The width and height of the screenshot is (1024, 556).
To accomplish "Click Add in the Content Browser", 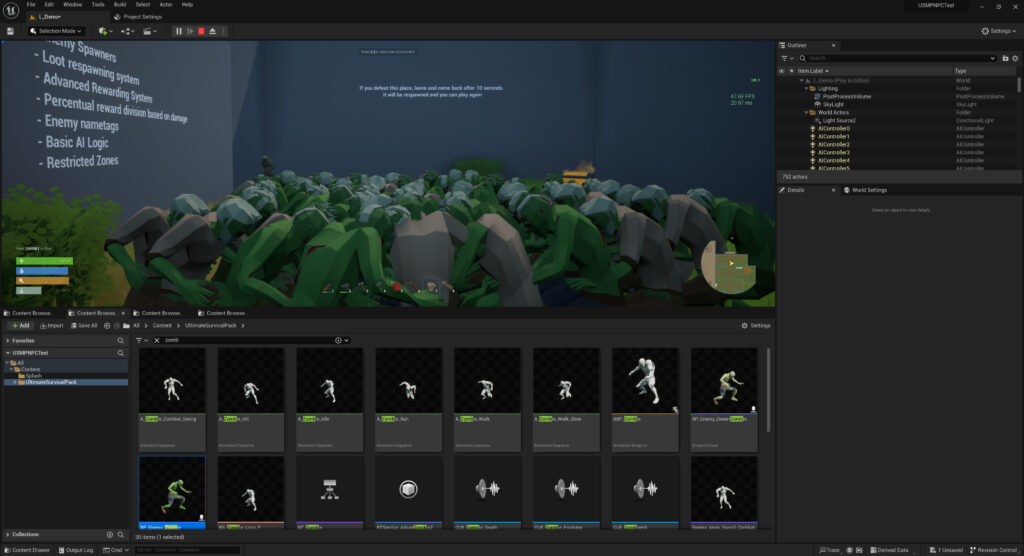I will pos(20,325).
